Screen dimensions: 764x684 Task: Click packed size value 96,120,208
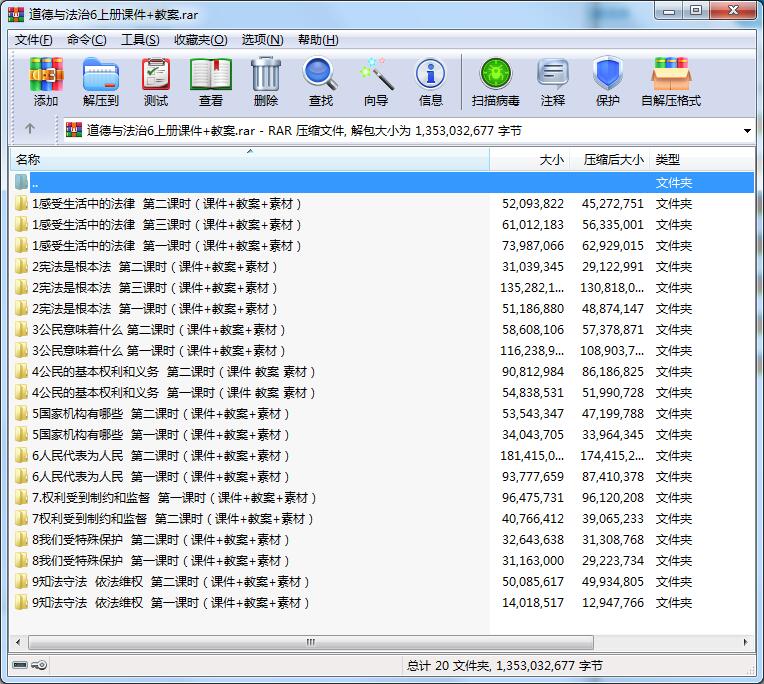tap(612, 497)
